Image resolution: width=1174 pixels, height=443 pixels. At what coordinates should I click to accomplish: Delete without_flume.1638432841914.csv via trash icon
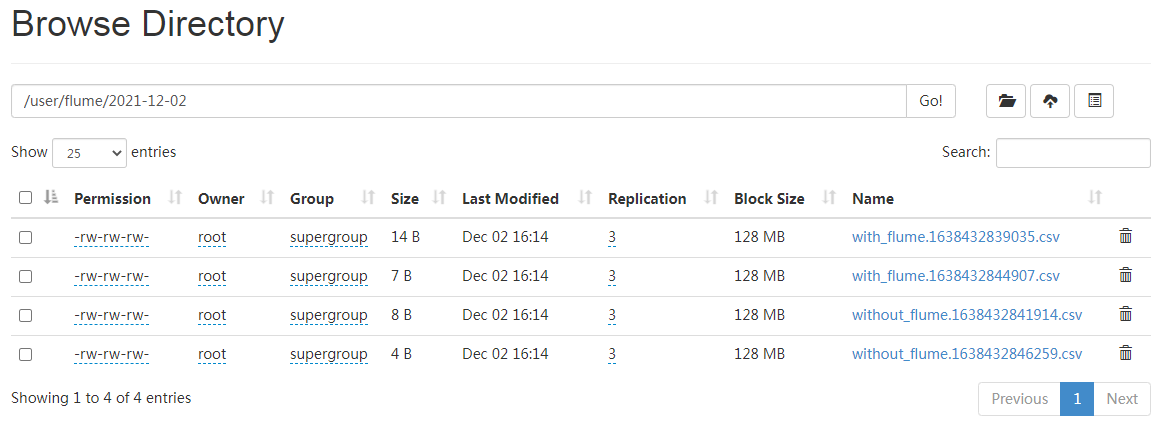pos(1125,314)
